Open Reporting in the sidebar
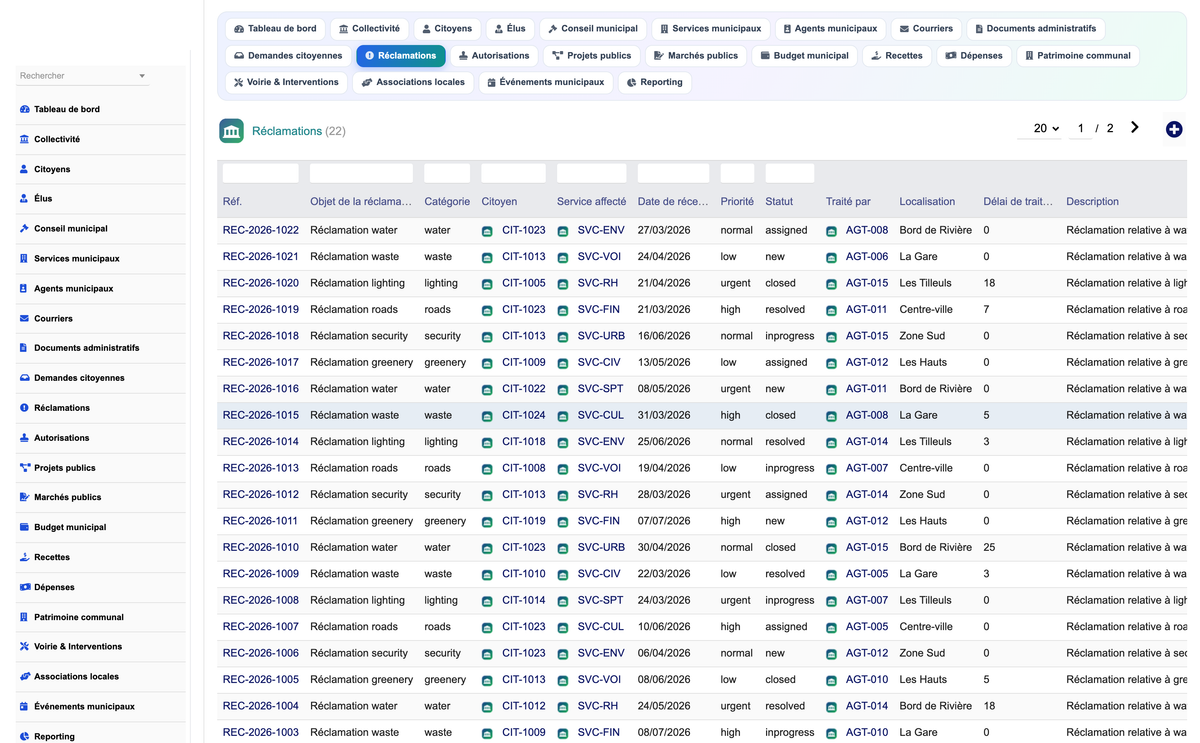The width and height of the screenshot is (1200, 743). click(54, 736)
